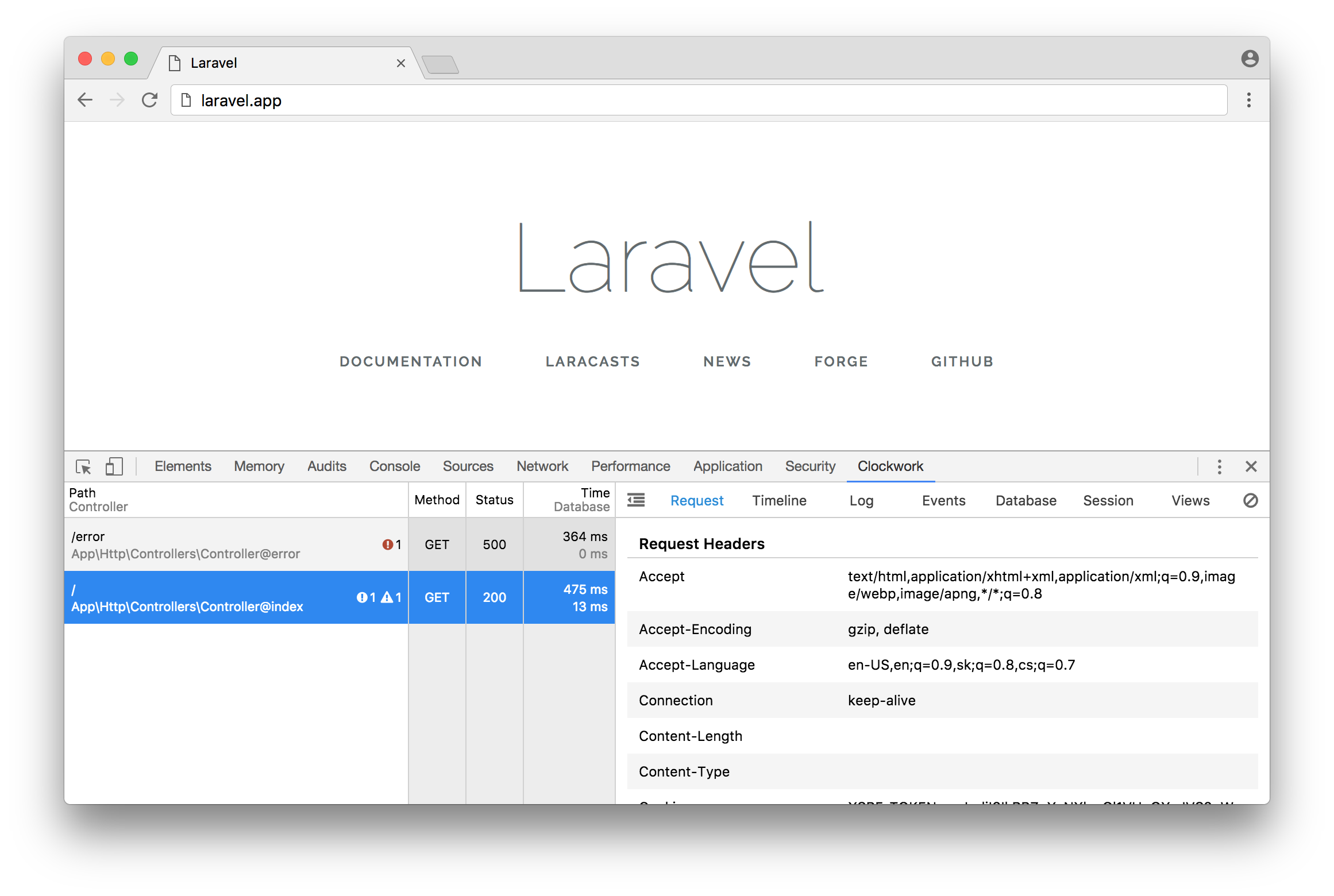The height and width of the screenshot is (896, 1334).
Task: Click the Status column header
Action: [494, 500]
